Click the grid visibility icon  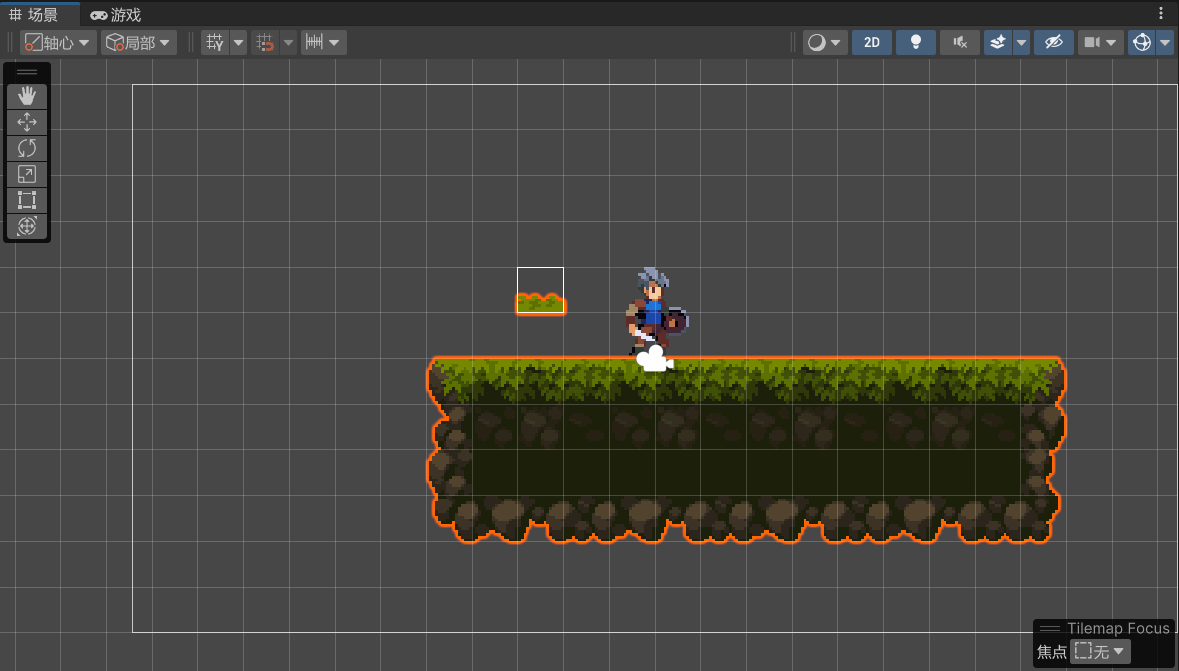click(214, 42)
